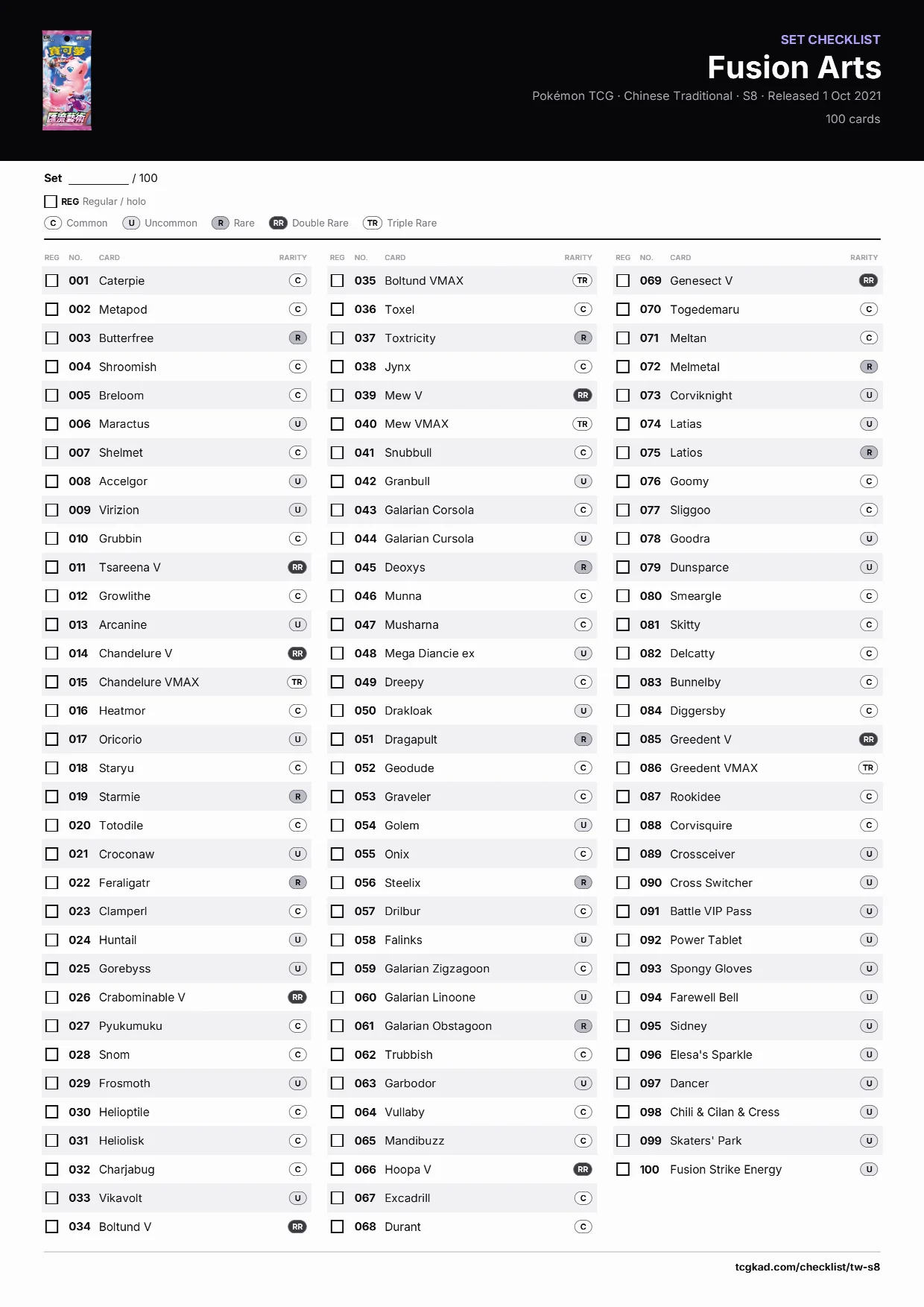Viewport: 924px width, 1307px height.
Task: Click the Triple Rare legend icon
Action: (373, 223)
